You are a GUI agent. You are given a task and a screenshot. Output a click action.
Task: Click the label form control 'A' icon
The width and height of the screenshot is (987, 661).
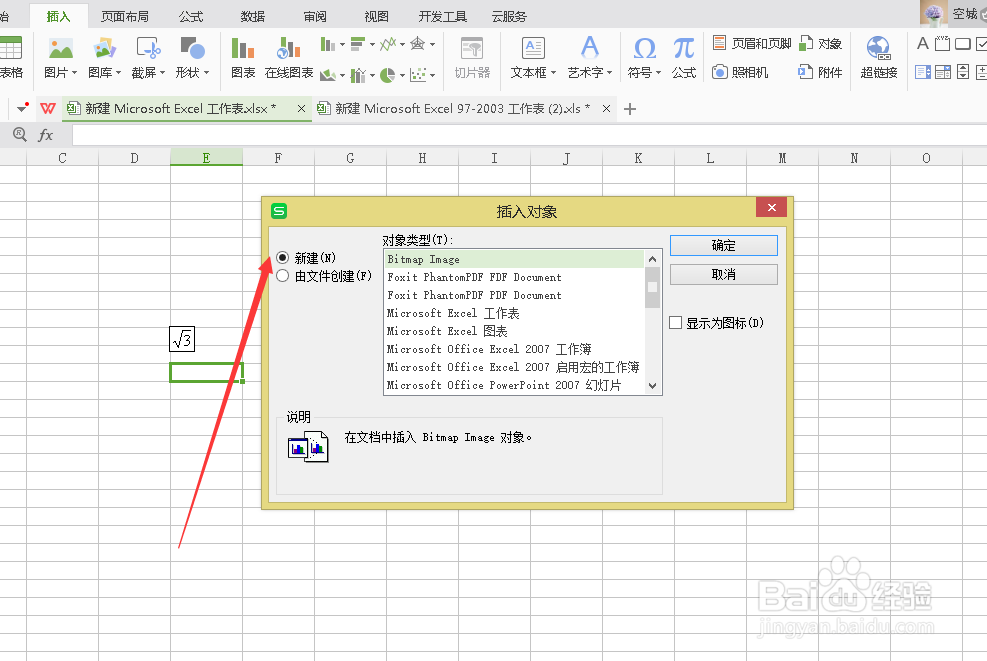(x=922, y=43)
